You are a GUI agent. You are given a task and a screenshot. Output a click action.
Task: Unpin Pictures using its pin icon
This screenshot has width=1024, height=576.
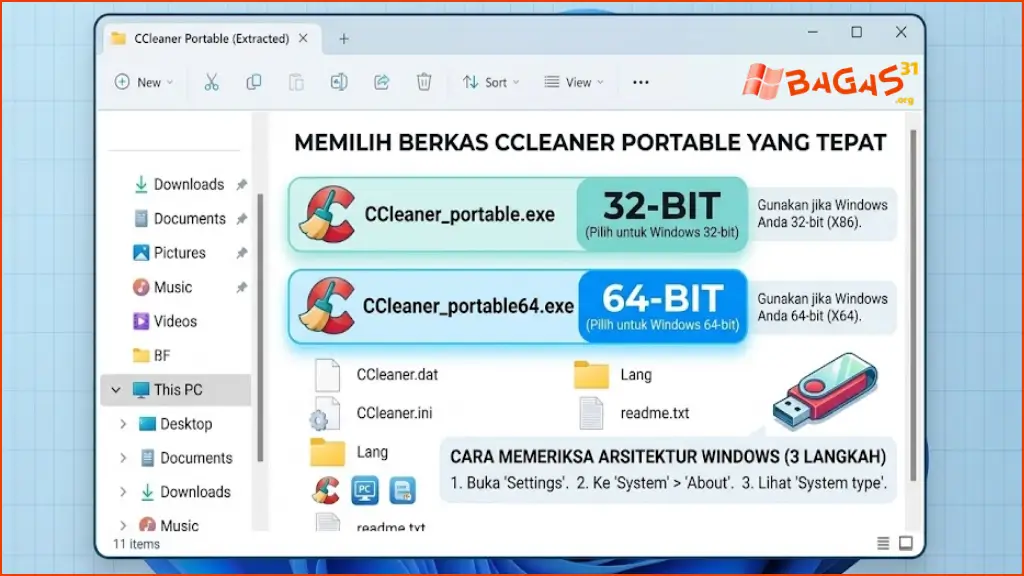tap(242, 253)
